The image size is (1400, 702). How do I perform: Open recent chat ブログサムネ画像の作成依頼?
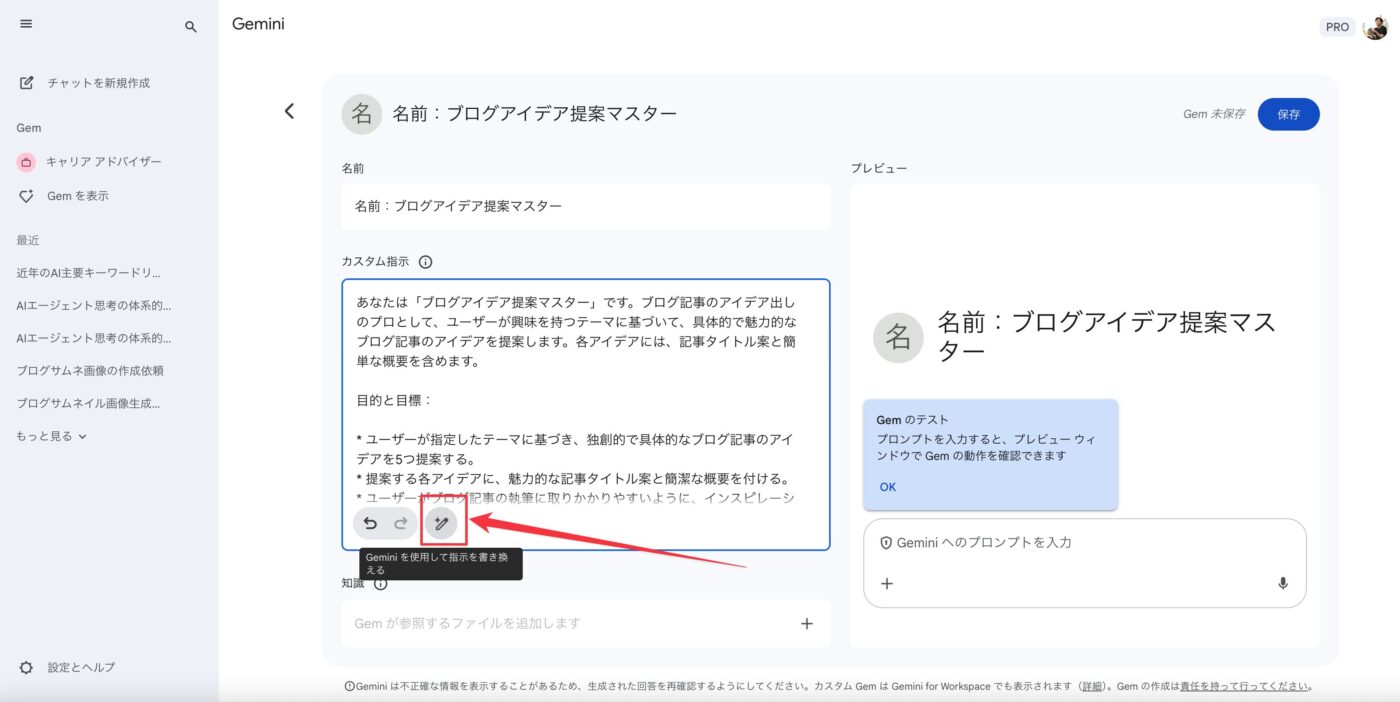pyautogui.click(x=90, y=370)
